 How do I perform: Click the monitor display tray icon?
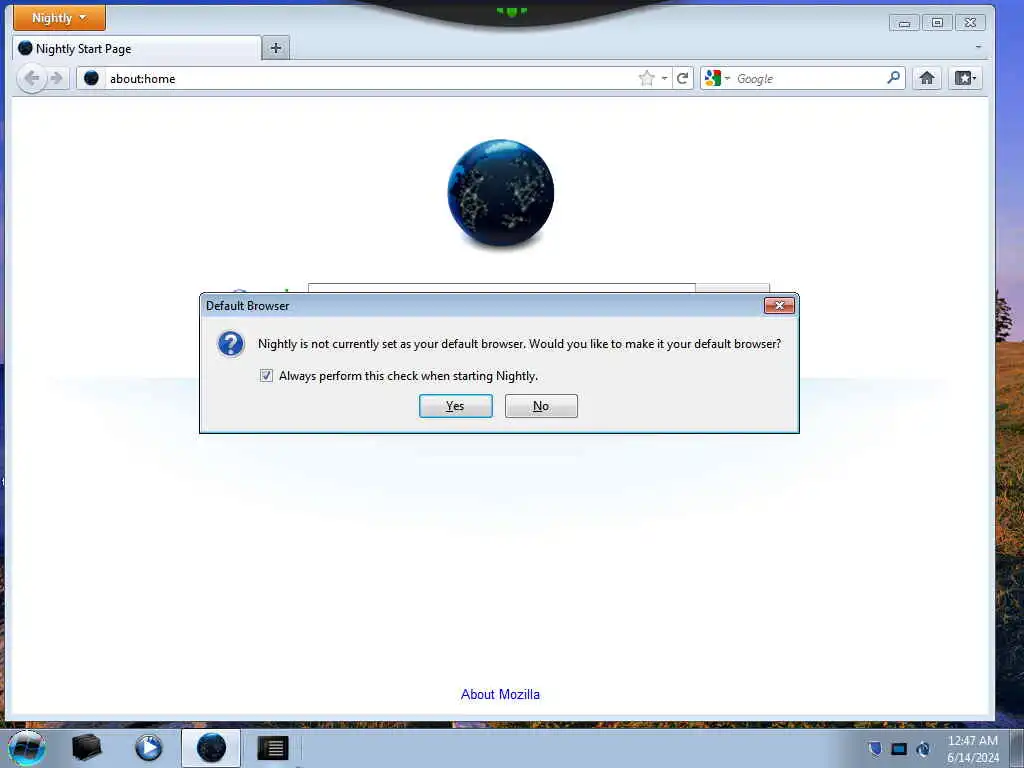pos(899,749)
